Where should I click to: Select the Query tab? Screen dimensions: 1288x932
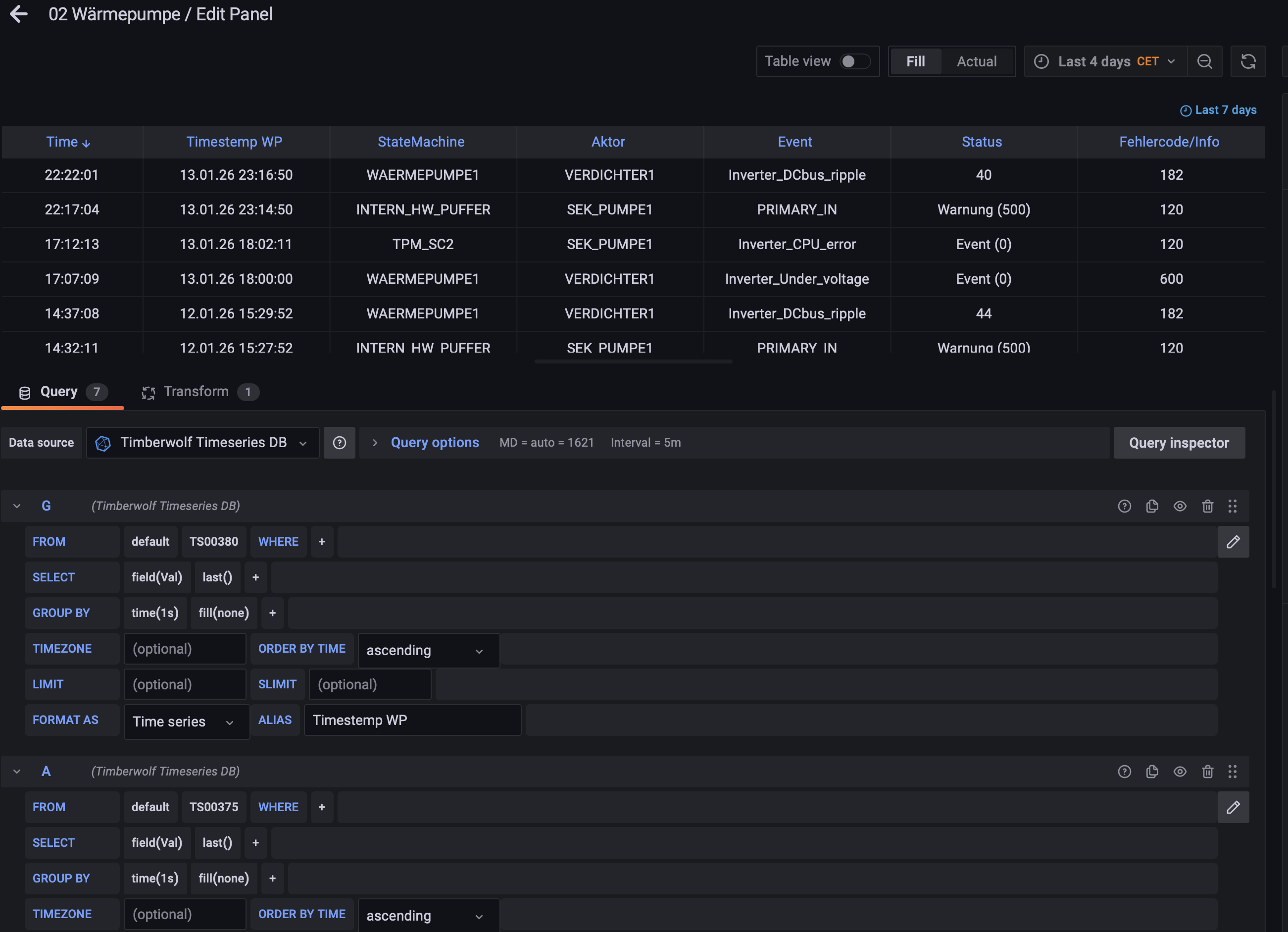[58, 392]
